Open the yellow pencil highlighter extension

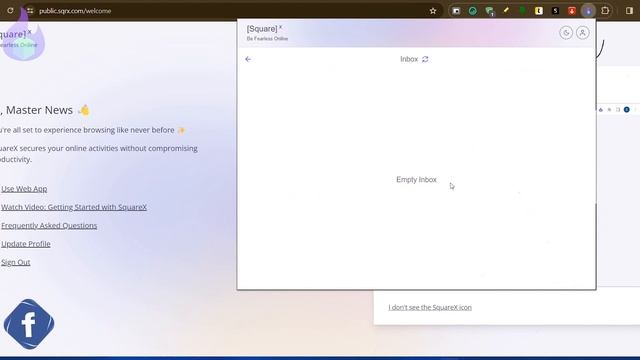(506, 11)
